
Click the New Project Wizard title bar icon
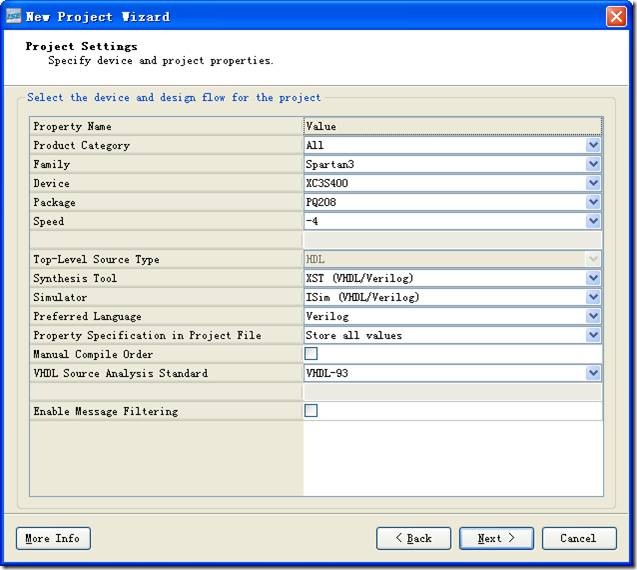coord(14,16)
